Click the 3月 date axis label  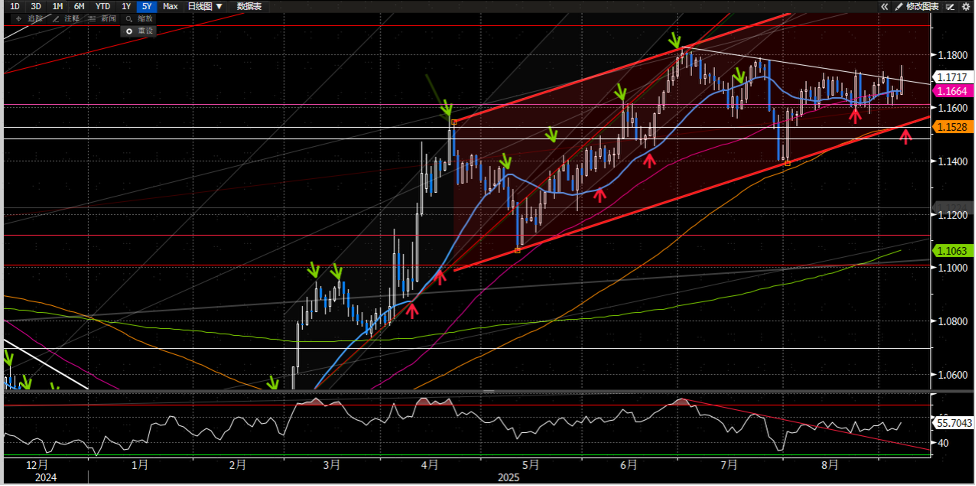click(332, 465)
